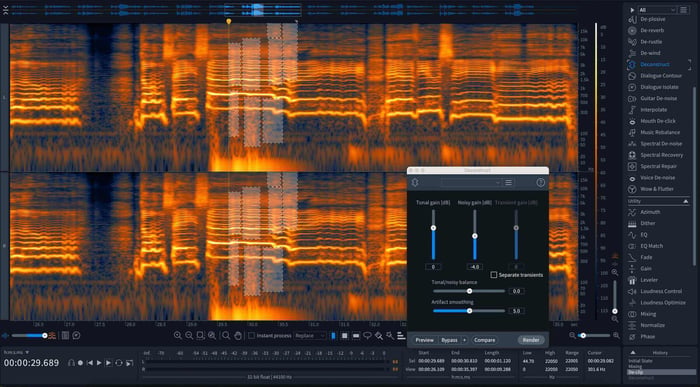
Task: Select the hand grab-and-drag tool
Action: [238, 336]
